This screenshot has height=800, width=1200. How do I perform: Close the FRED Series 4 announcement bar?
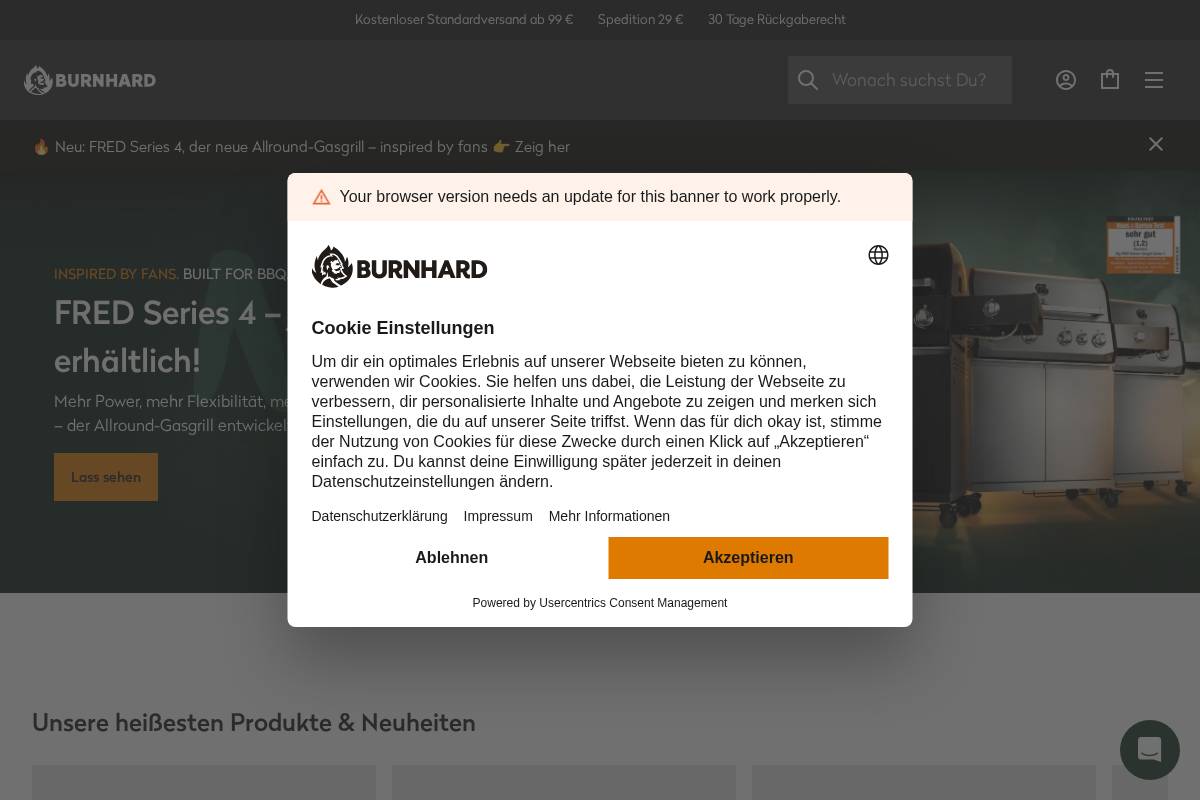click(1156, 144)
